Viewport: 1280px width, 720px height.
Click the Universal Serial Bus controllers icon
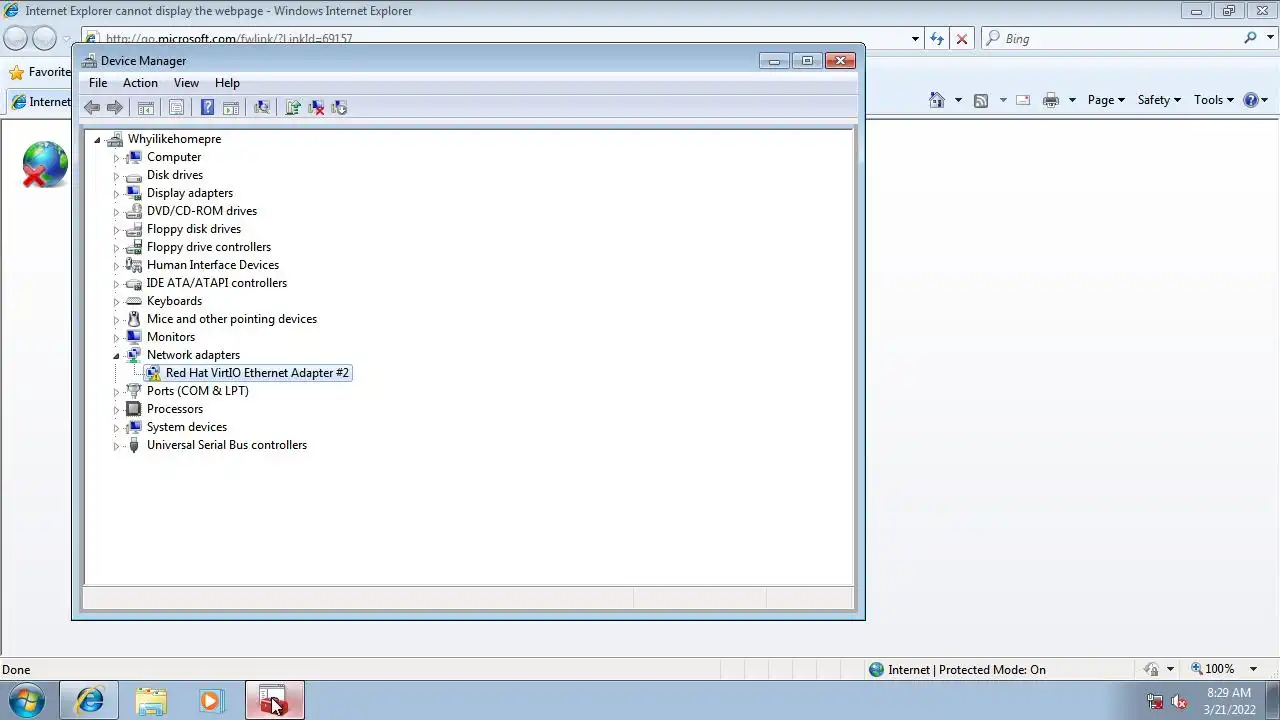134,445
